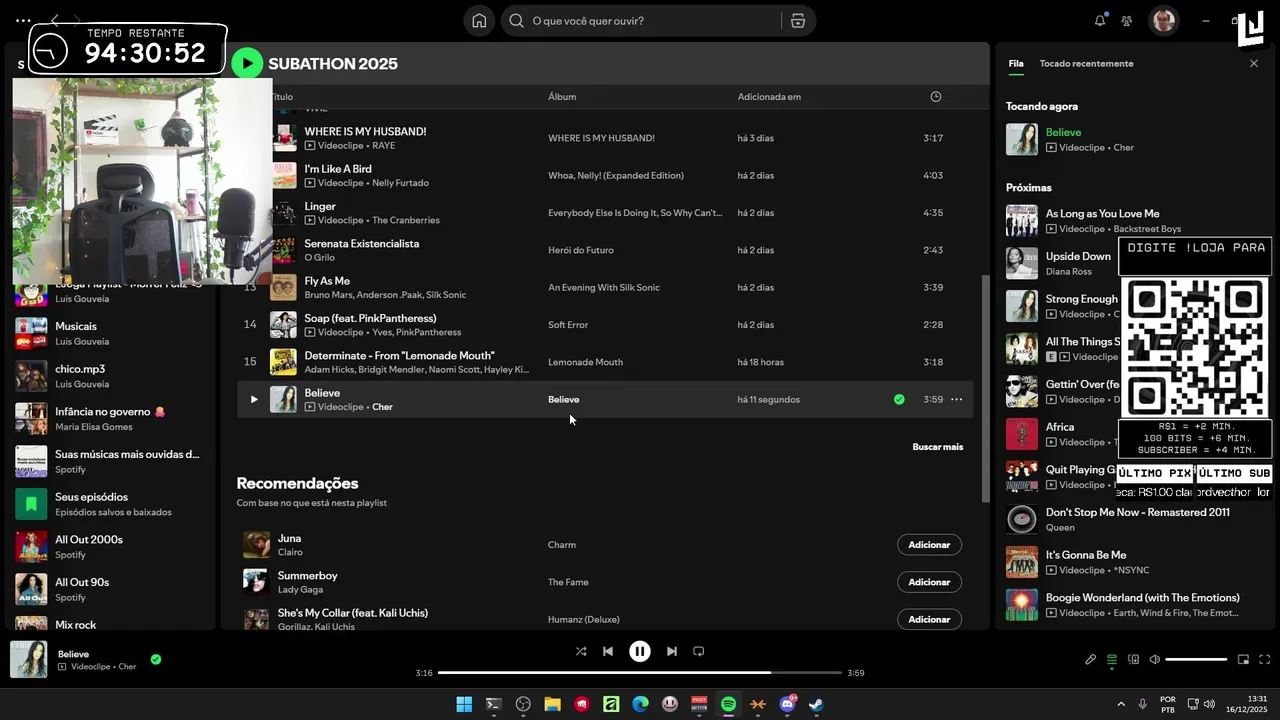Image resolution: width=1280 pixels, height=720 pixels.
Task: Toggle repeat mode
Action: (x=699, y=651)
